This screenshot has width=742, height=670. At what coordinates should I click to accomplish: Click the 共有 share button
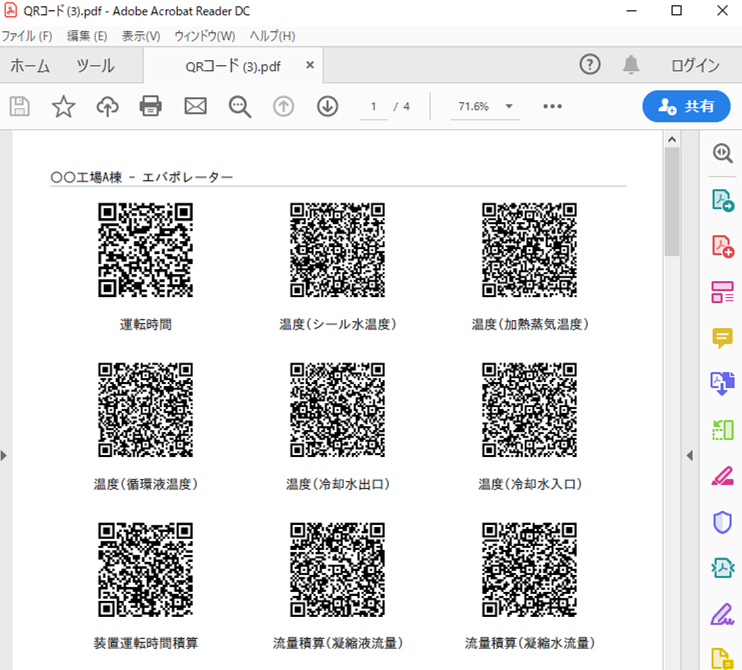tap(686, 106)
